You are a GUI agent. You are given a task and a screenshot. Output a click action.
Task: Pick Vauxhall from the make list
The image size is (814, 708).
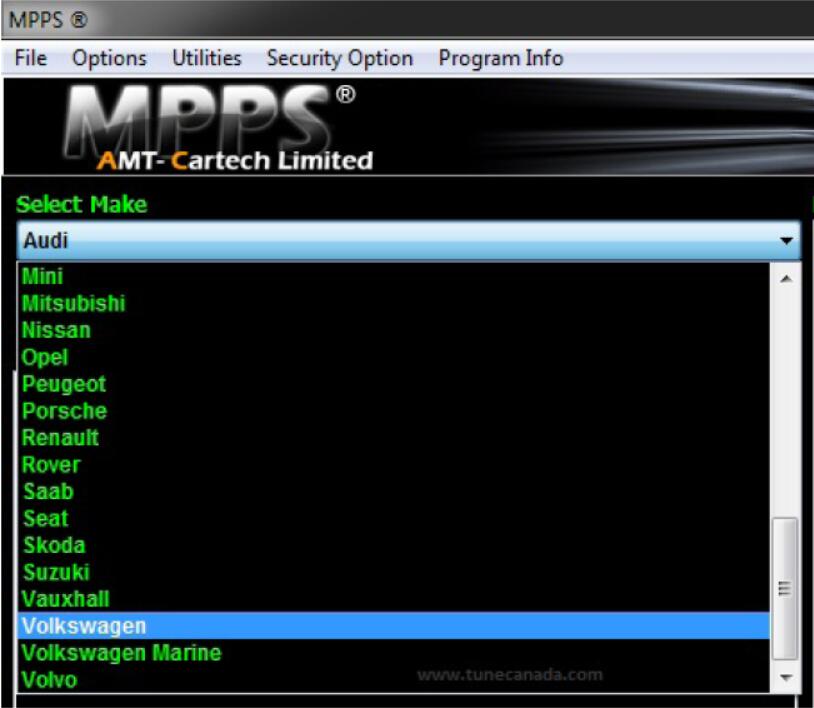[394, 599]
